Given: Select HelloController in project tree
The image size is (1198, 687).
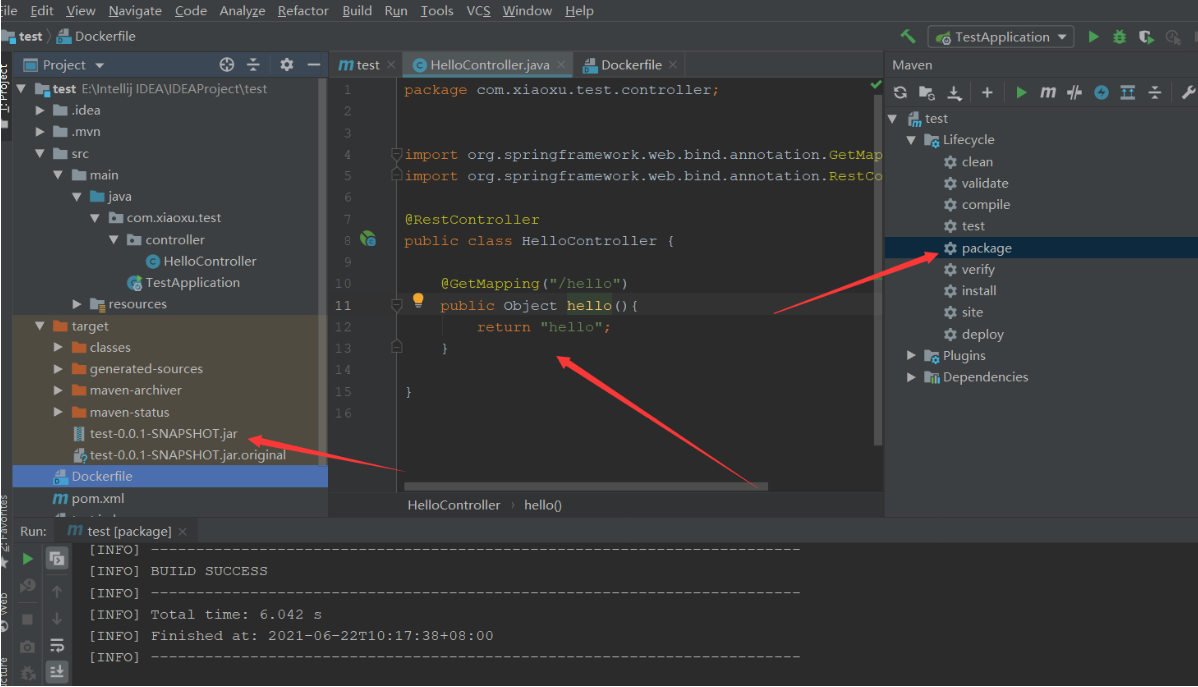Looking at the screenshot, I should tap(209, 261).
